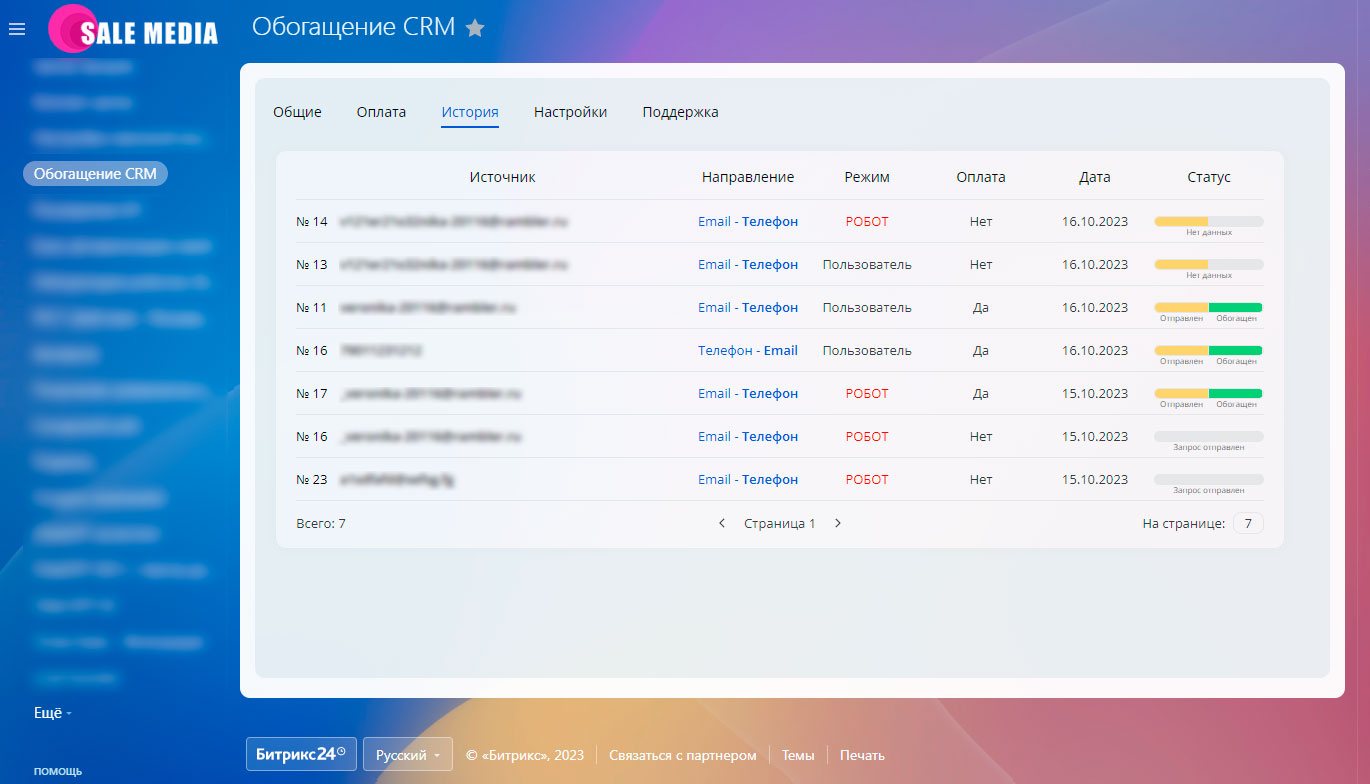Go to previous page with left arrow
1370x784 pixels.
click(721, 522)
